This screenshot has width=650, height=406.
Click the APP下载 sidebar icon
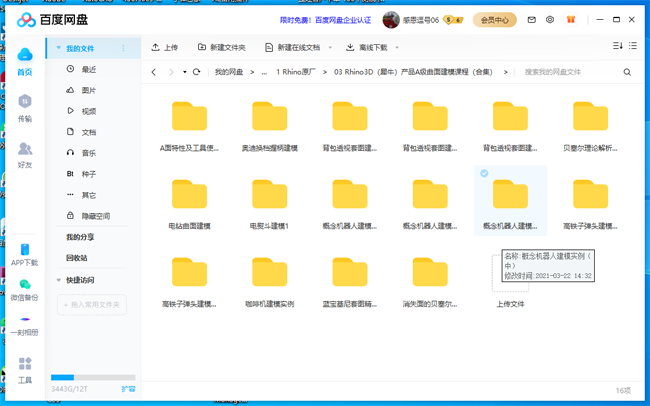tap(24, 254)
